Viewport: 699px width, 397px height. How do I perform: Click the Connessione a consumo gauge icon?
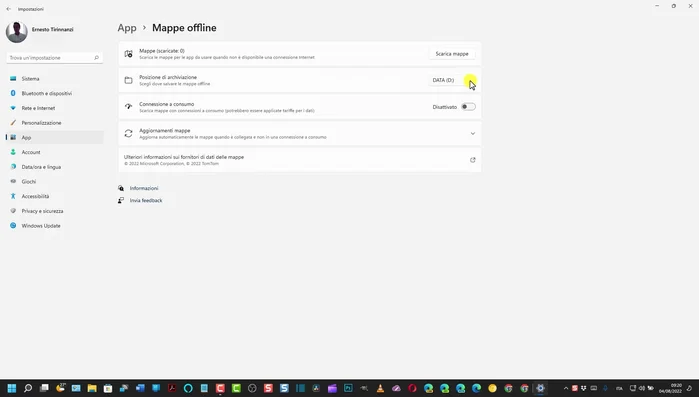click(128, 107)
